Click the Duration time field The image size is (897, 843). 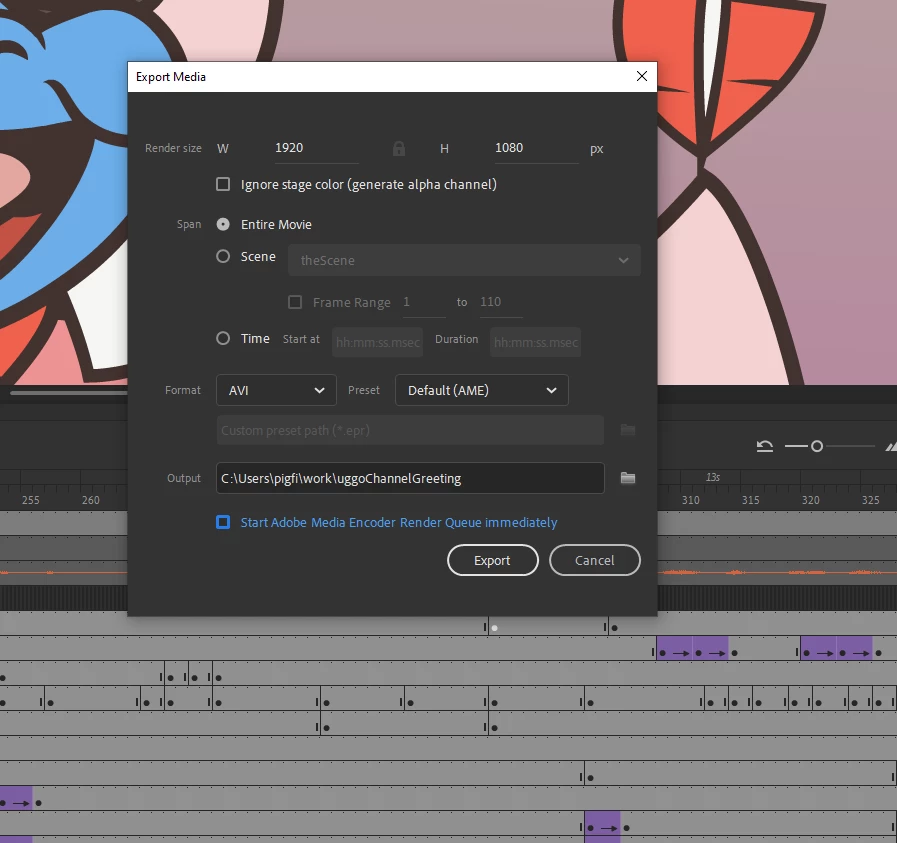pyautogui.click(x=535, y=342)
